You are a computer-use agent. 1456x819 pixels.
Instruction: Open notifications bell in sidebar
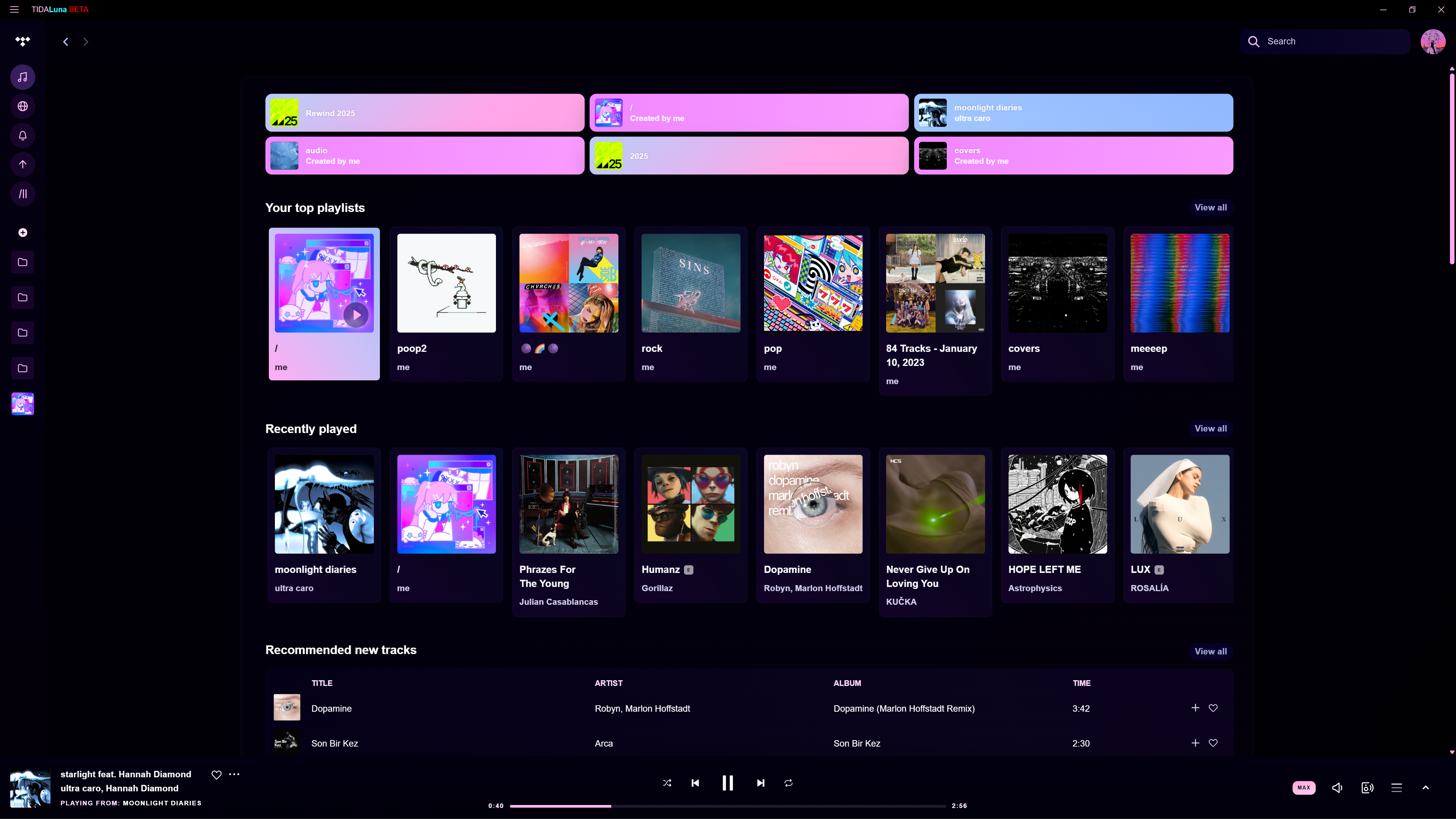[x=23, y=136]
